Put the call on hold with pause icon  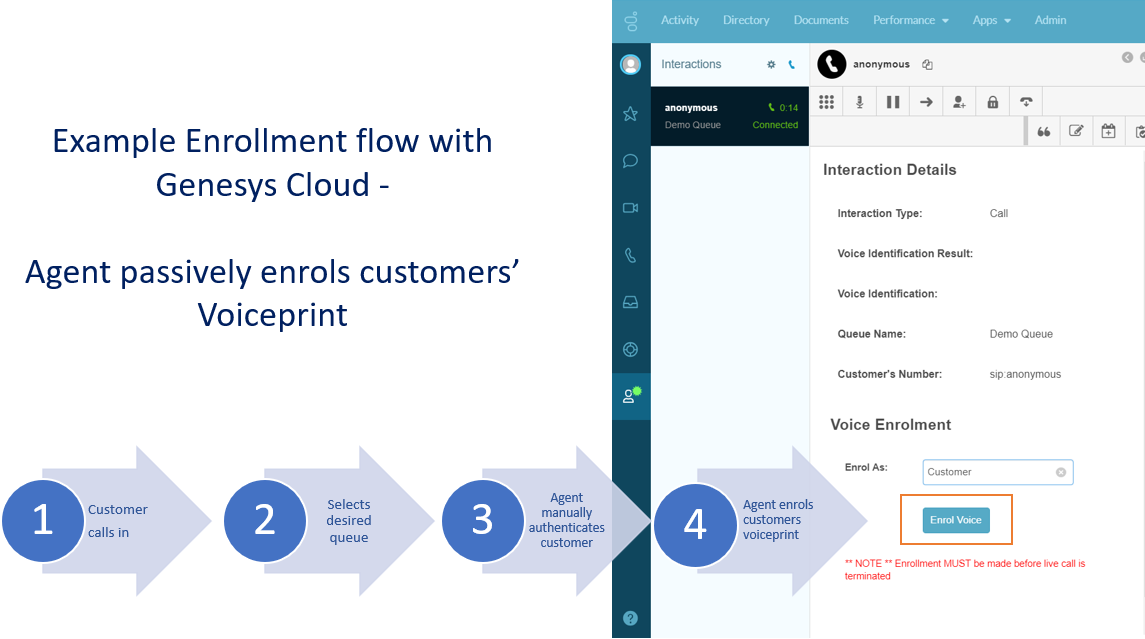tap(892, 102)
